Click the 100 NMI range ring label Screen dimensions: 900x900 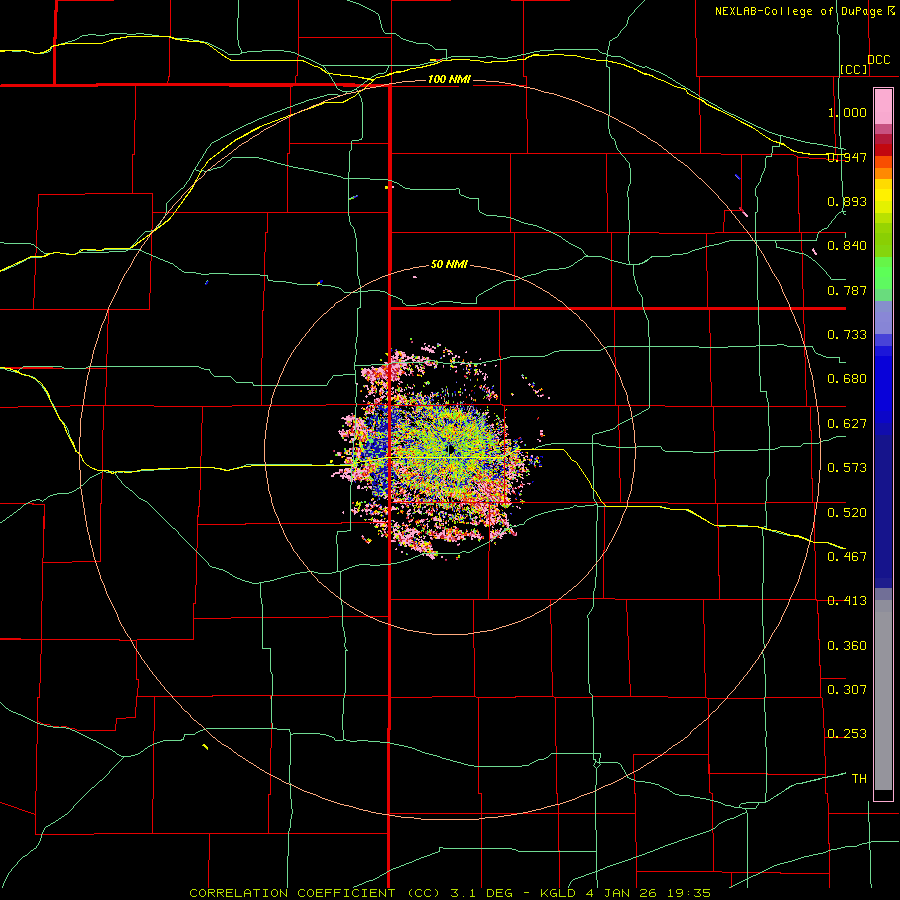pyautogui.click(x=449, y=79)
